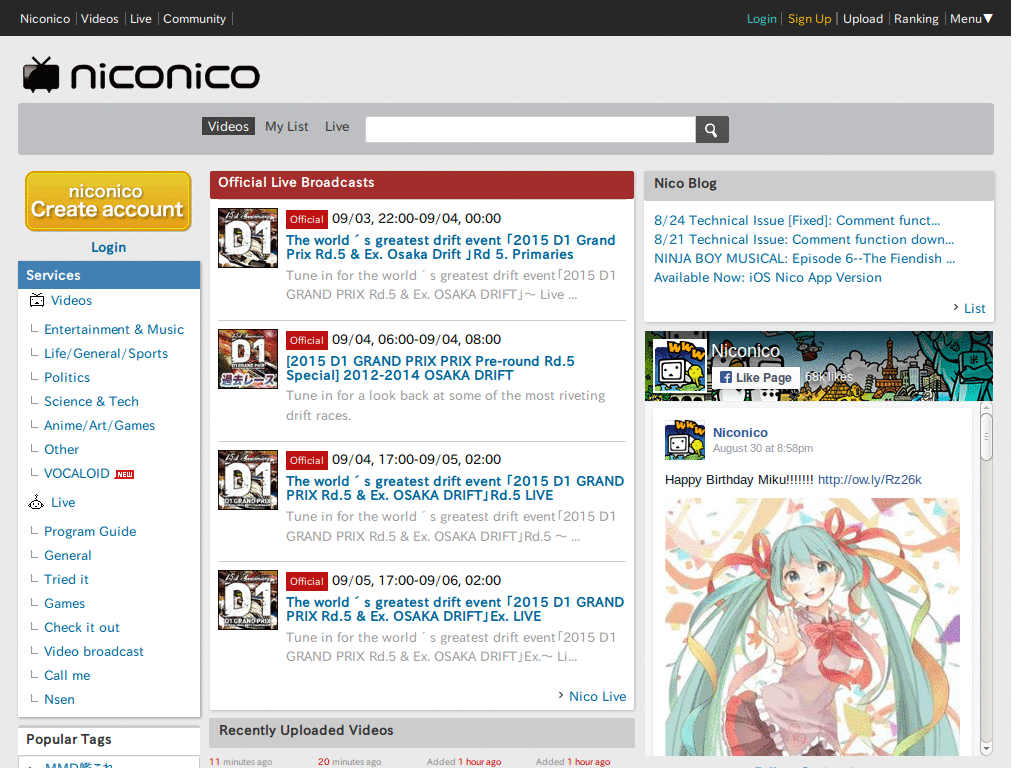
Task: Open the Ex. LIVE broadcast title
Action: point(455,609)
